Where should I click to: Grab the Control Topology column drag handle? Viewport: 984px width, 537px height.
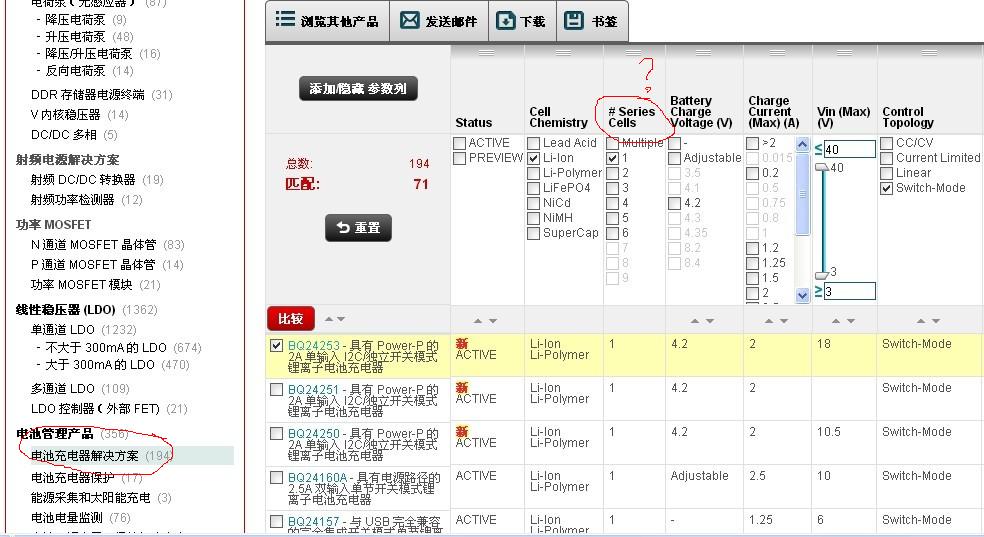[929, 53]
